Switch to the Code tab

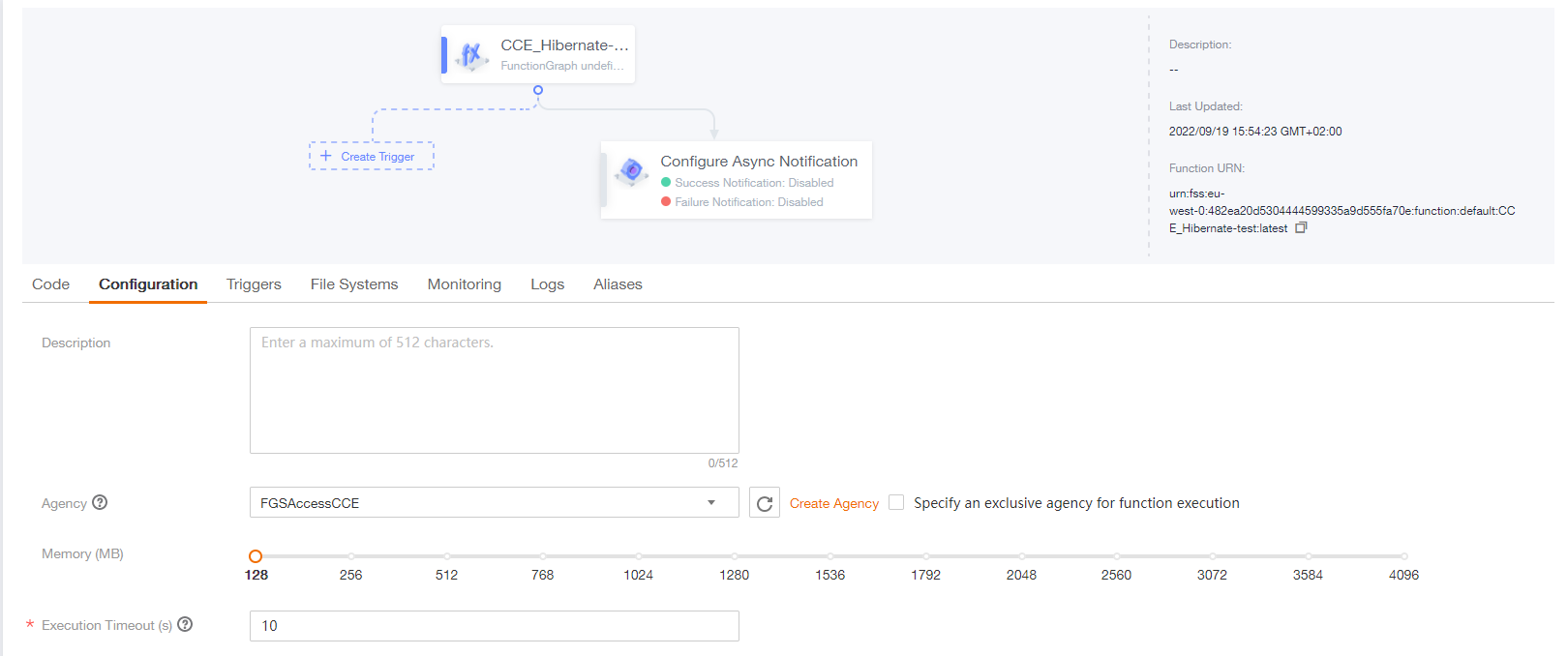coord(50,284)
